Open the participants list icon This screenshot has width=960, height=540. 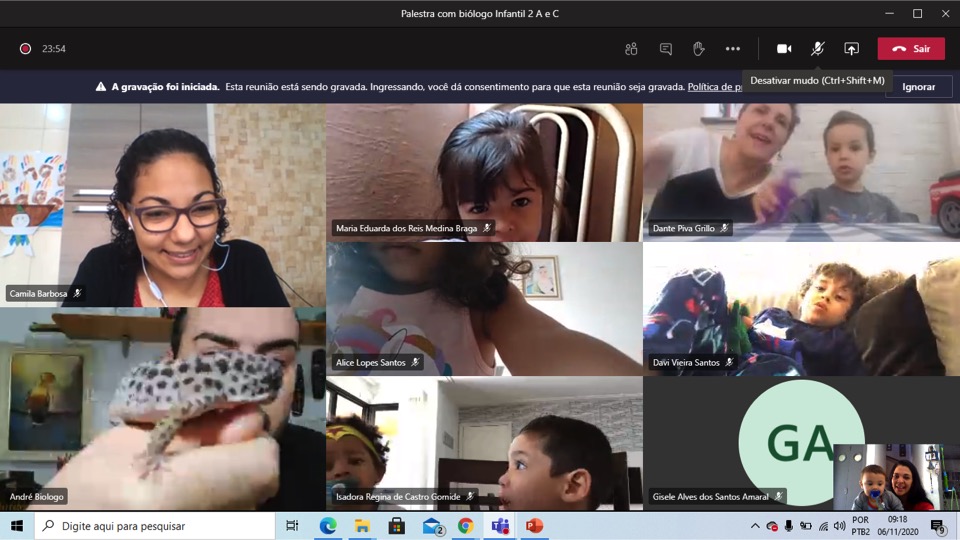coord(631,49)
